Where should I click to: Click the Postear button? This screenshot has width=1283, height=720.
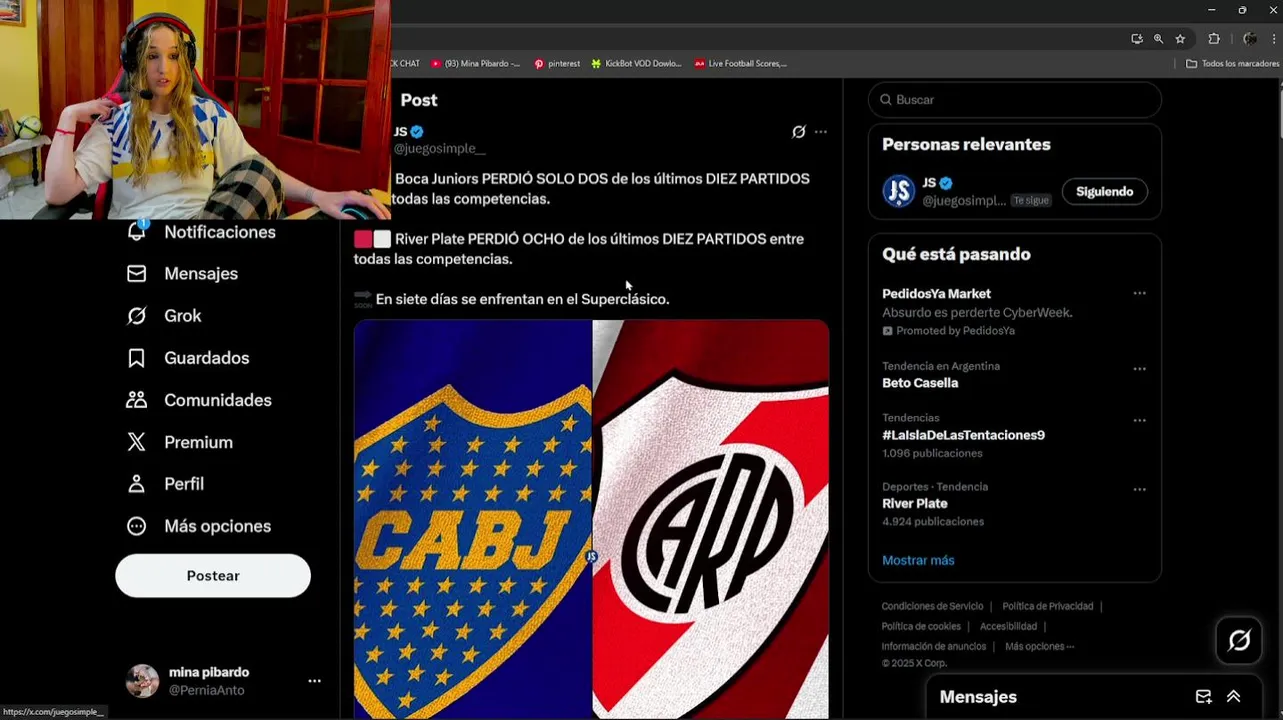[213, 576]
